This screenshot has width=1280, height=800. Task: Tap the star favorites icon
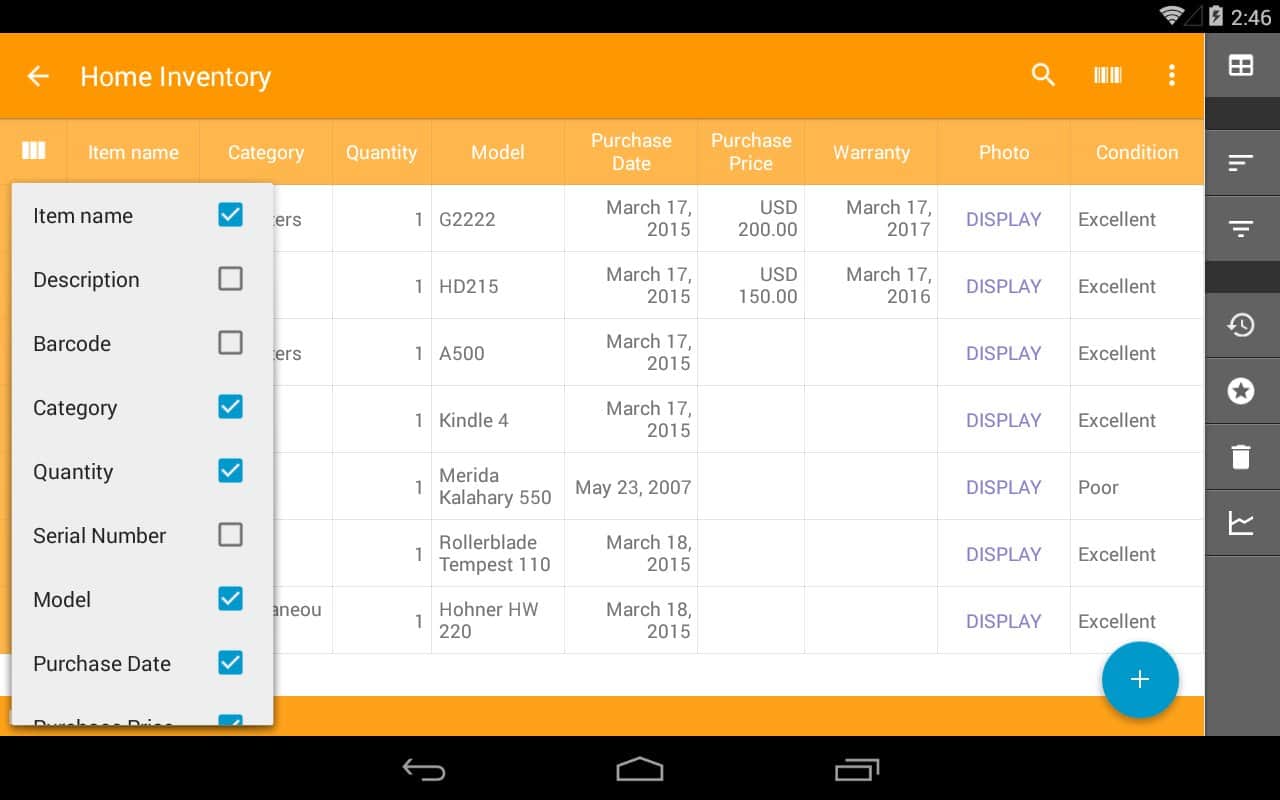pyautogui.click(x=1241, y=391)
